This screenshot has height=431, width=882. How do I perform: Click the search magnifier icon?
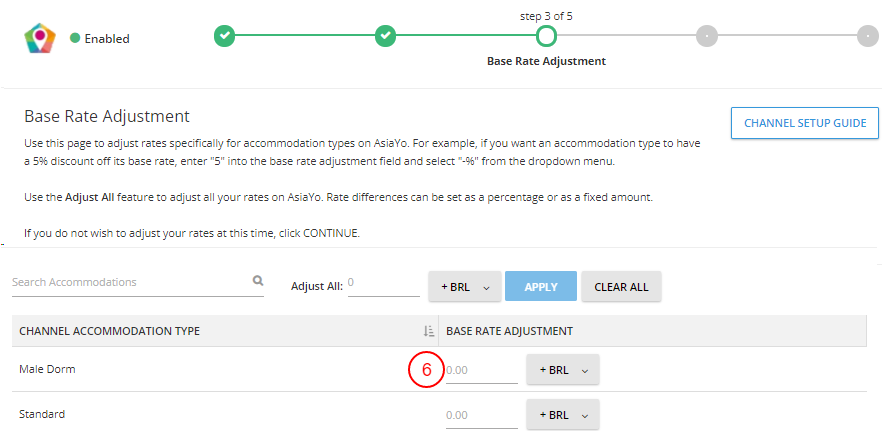[x=257, y=282]
